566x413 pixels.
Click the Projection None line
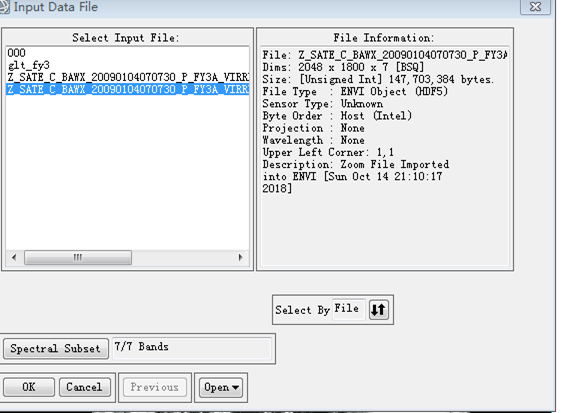tap(313, 128)
